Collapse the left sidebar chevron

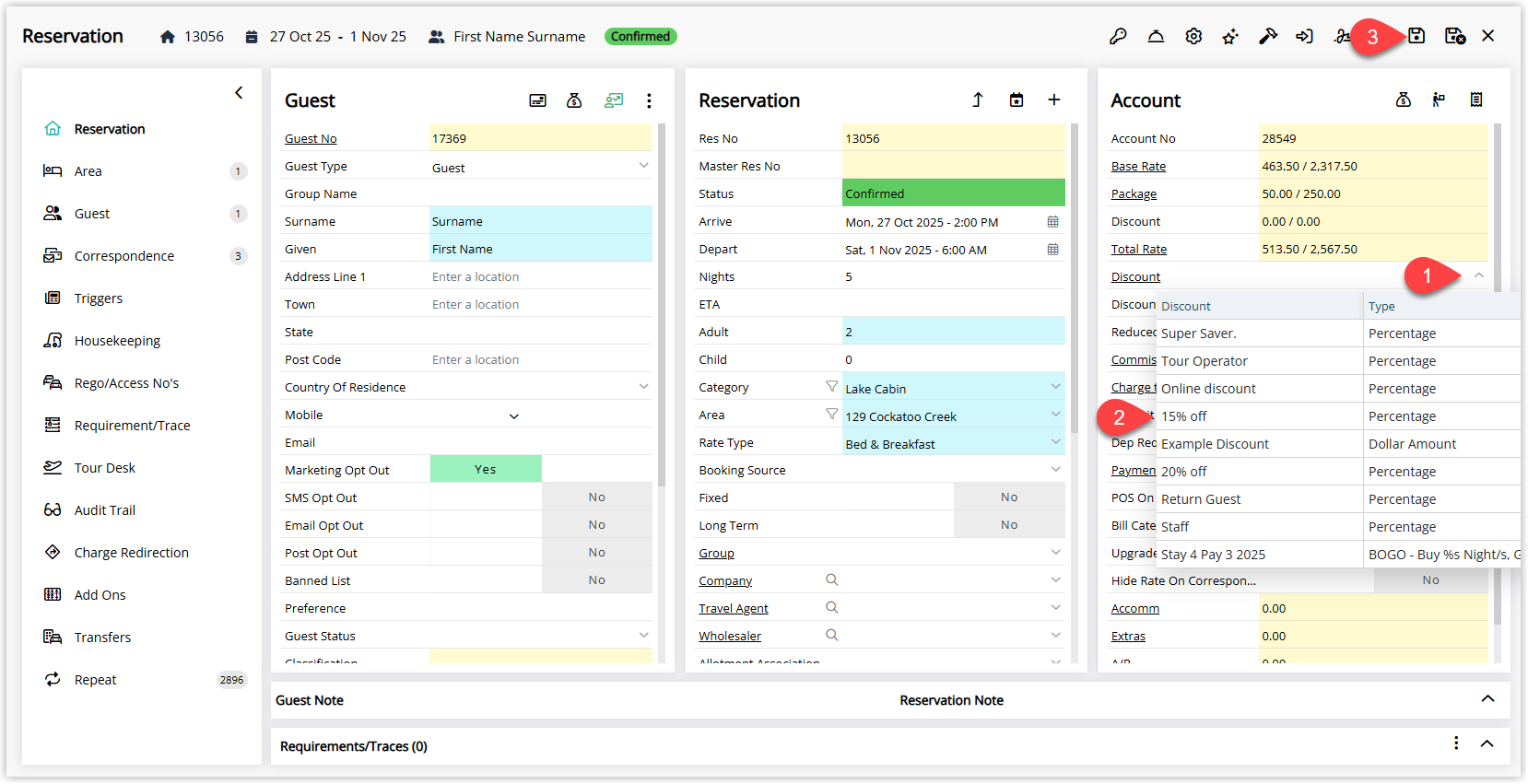239,92
